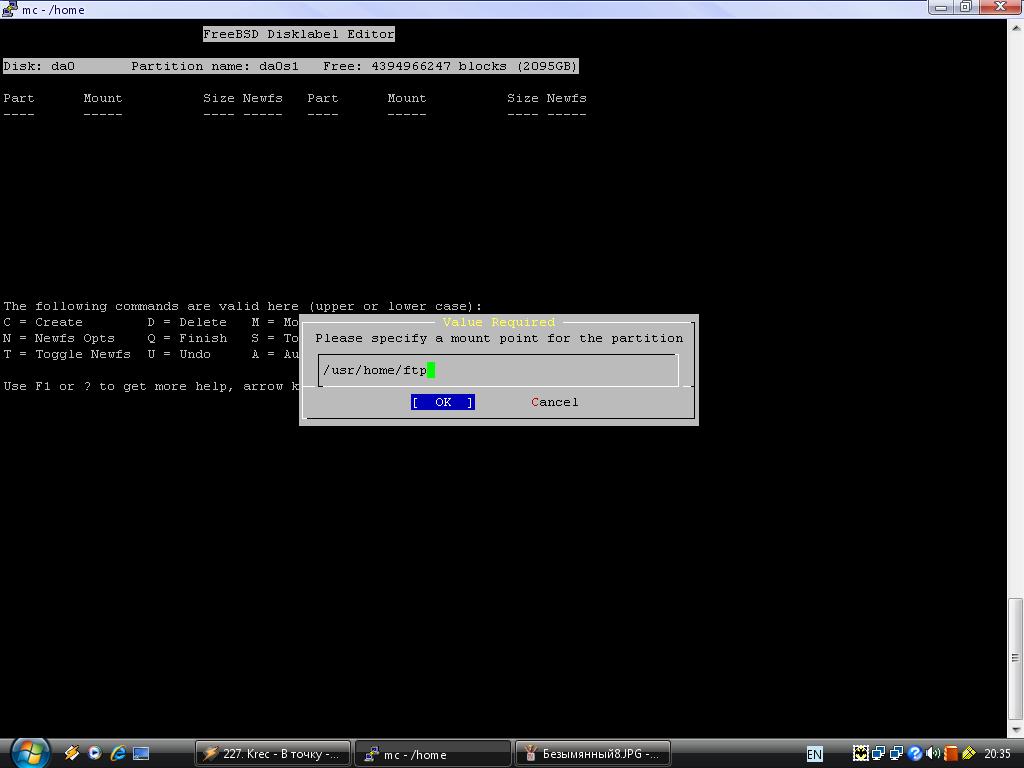Click the orange book tray icon
This screenshot has height=768, width=1024.
click(x=950, y=754)
